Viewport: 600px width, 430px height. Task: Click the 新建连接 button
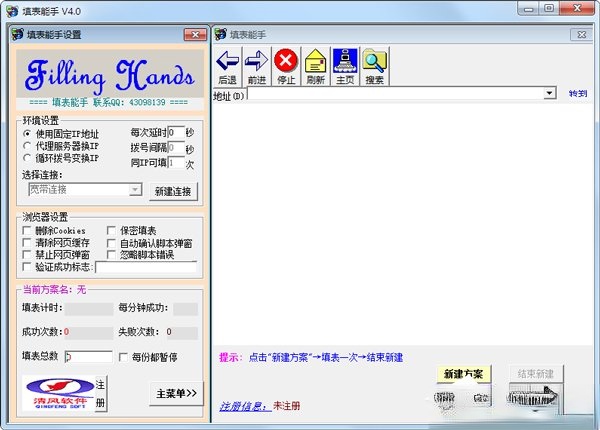point(173,191)
